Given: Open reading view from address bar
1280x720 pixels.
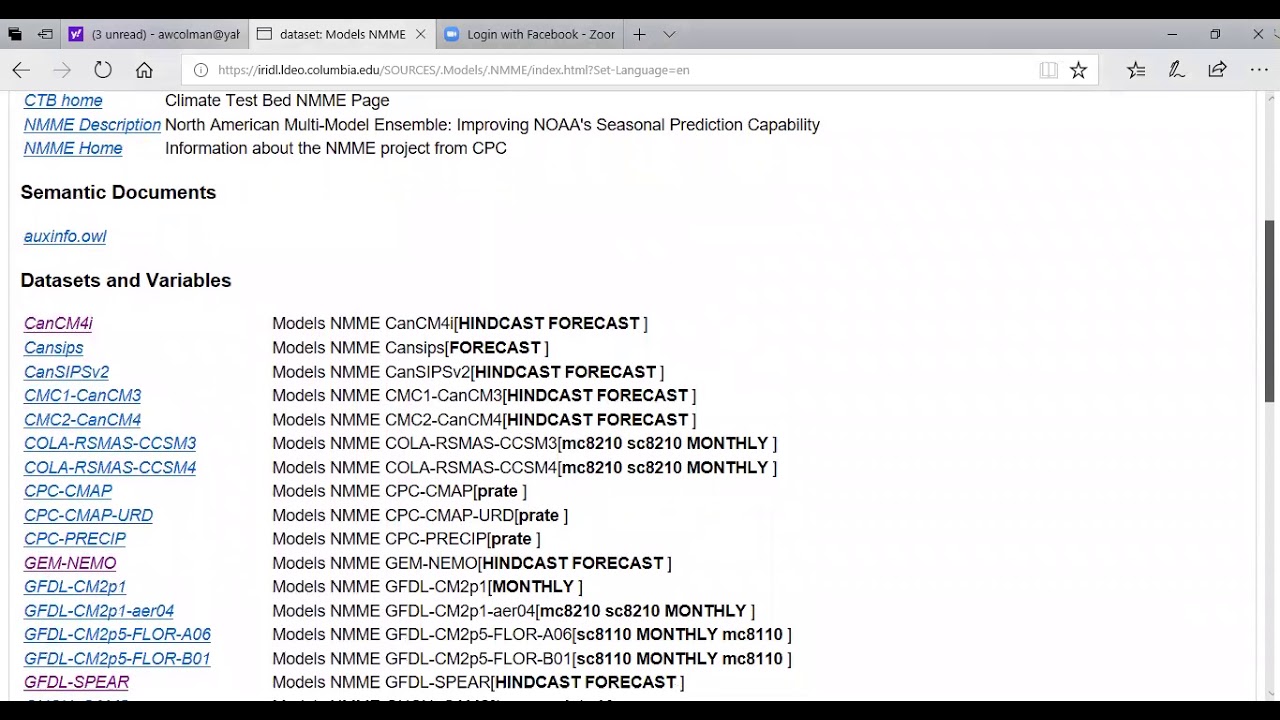Looking at the screenshot, I should (1048, 70).
